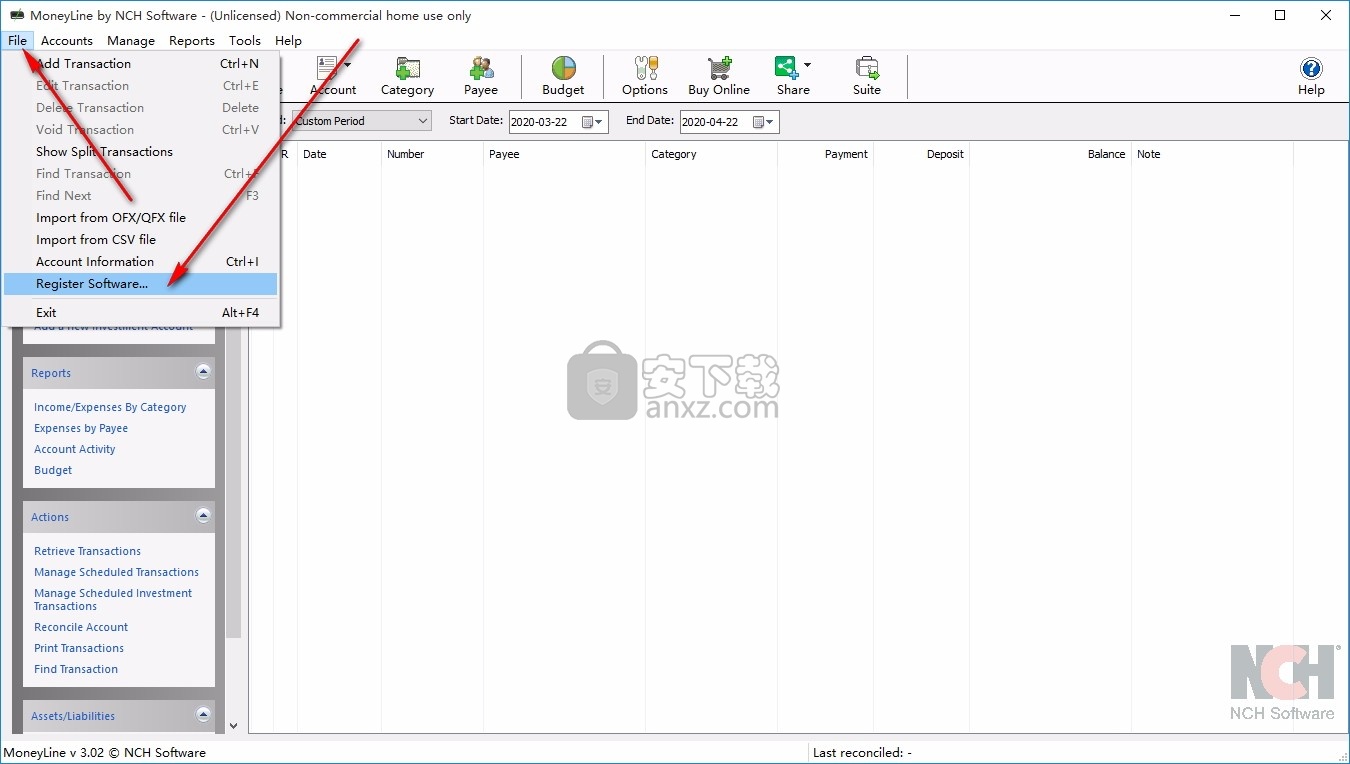Choose Import from OFX/QFX file
Image resolution: width=1350 pixels, height=764 pixels.
140,217
